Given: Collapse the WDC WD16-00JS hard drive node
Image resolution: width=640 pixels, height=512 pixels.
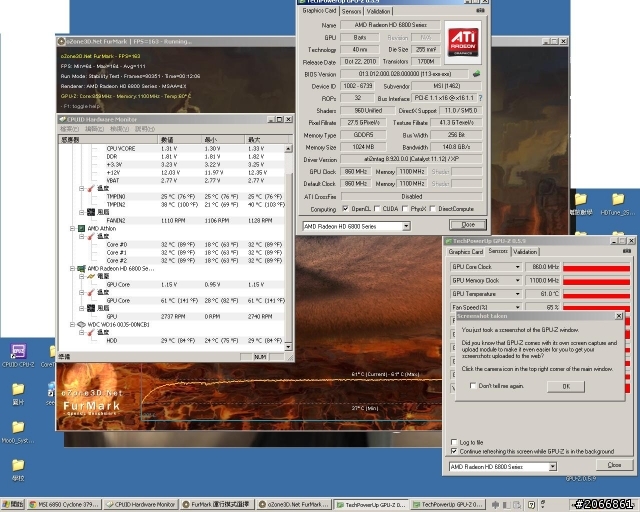Looking at the screenshot, I should tap(72, 325).
